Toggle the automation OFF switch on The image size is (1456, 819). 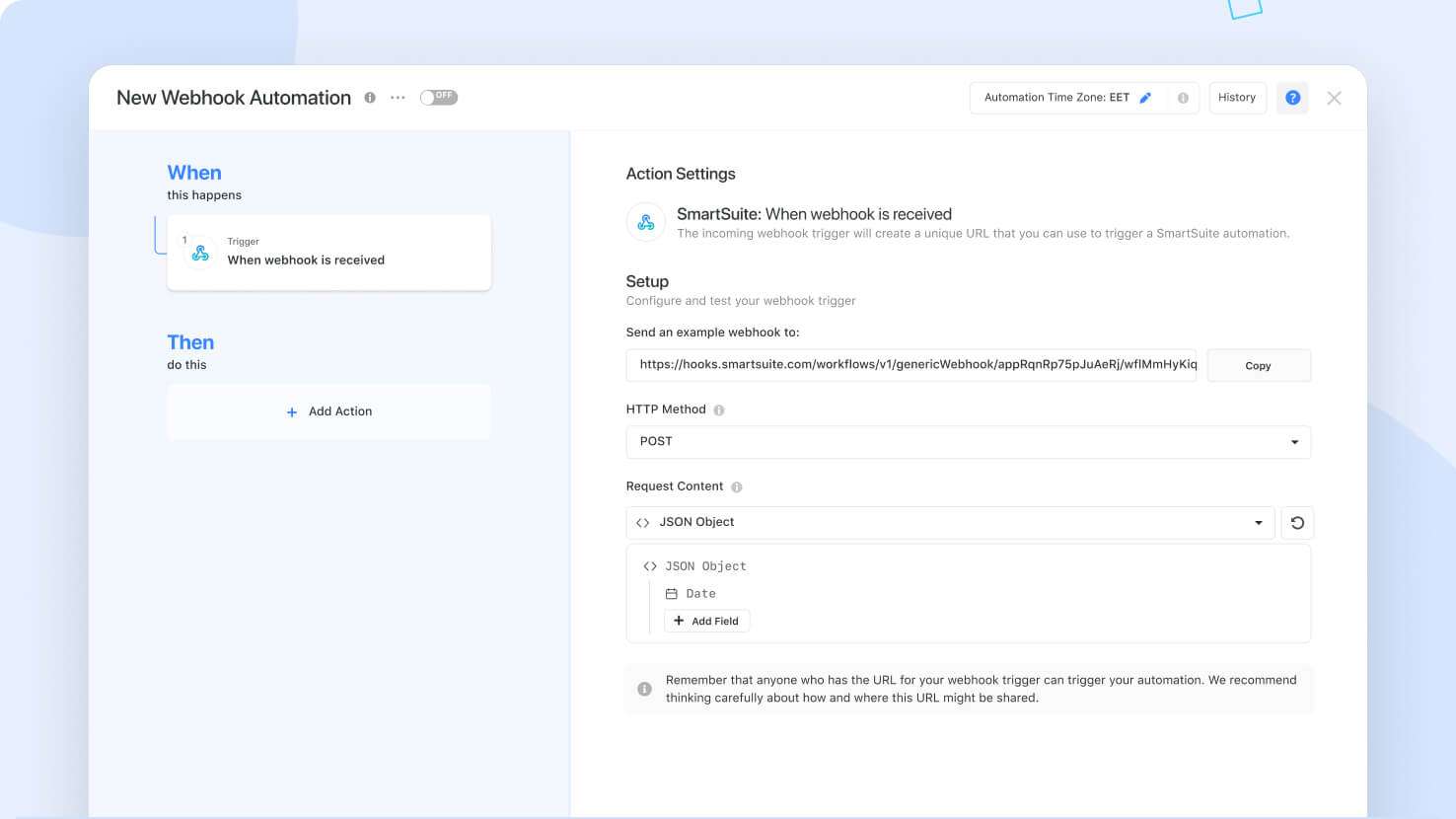coord(438,97)
